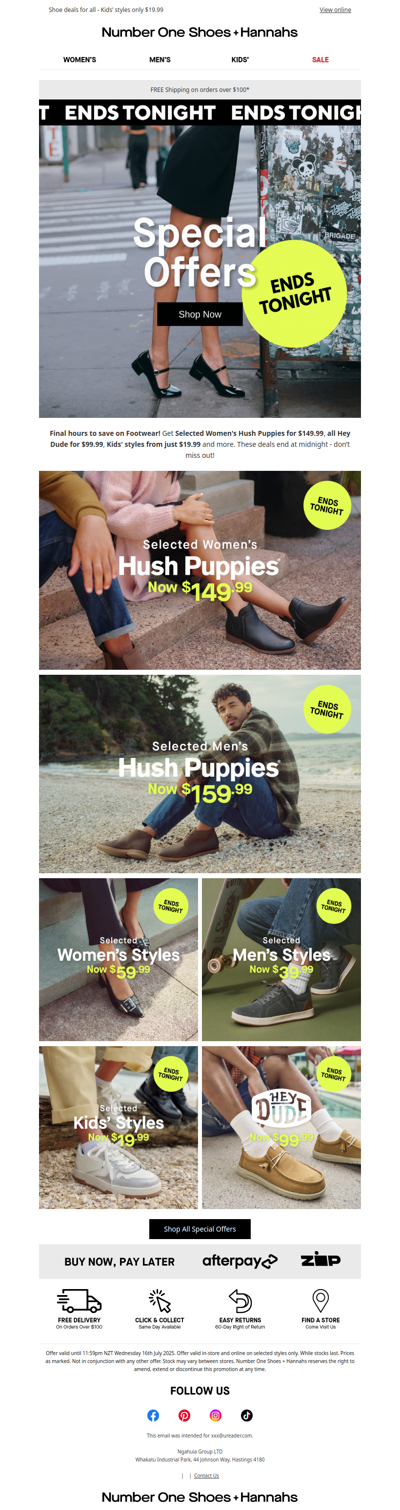Click the Contact Us footer link
The width and height of the screenshot is (400, 1510).
click(x=206, y=1475)
